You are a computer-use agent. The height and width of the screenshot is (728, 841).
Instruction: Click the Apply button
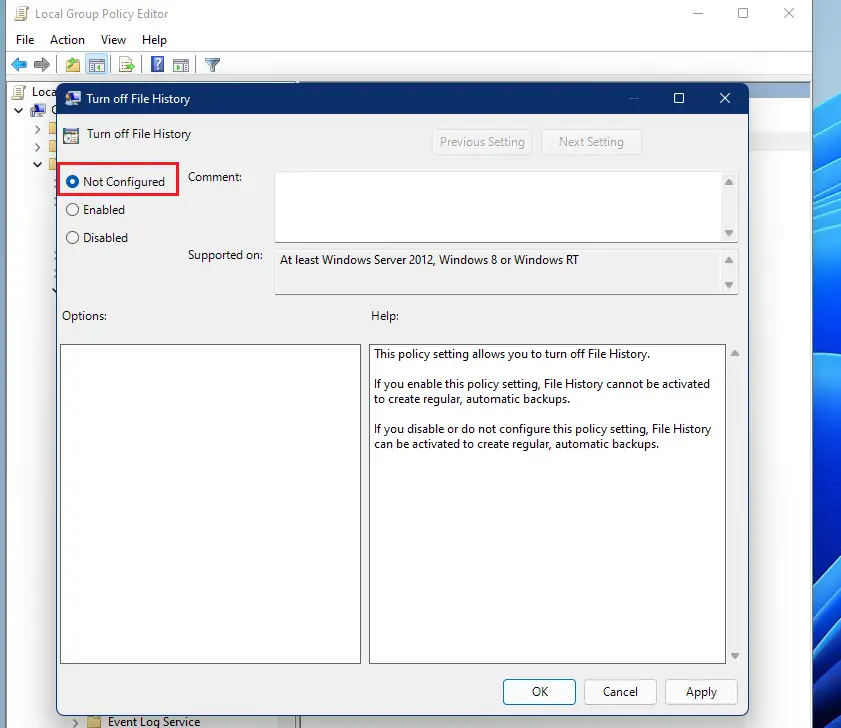(x=701, y=692)
